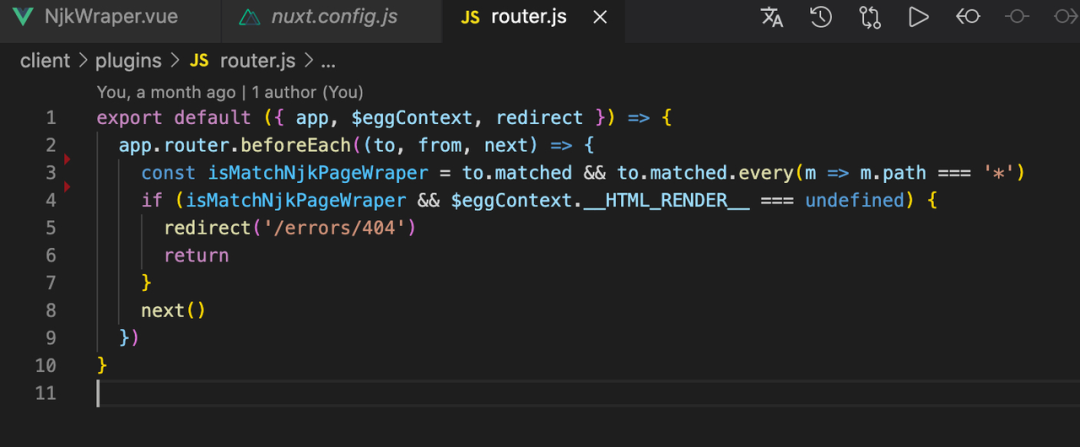Click the red gutter marker beside line 3
This screenshot has width=1080, height=447.
coord(67,159)
